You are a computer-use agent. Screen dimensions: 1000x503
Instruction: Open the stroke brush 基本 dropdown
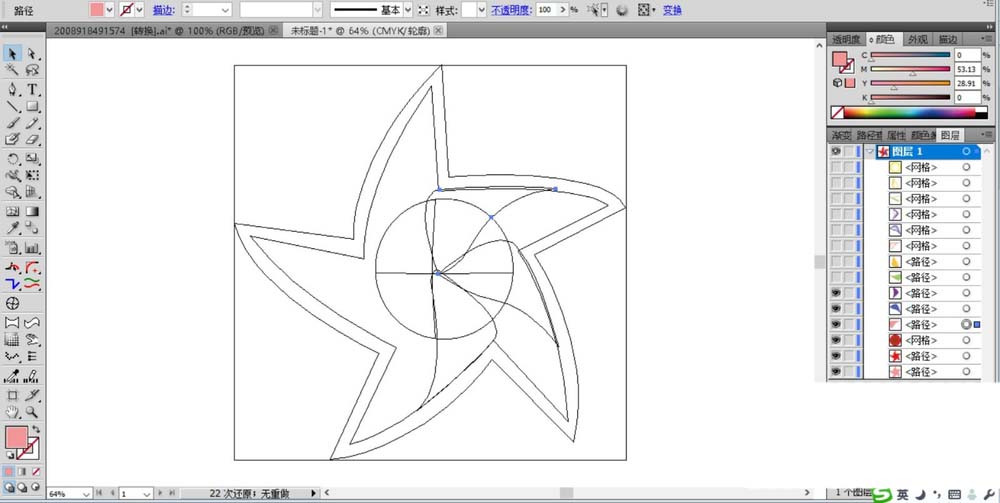(x=409, y=10)
